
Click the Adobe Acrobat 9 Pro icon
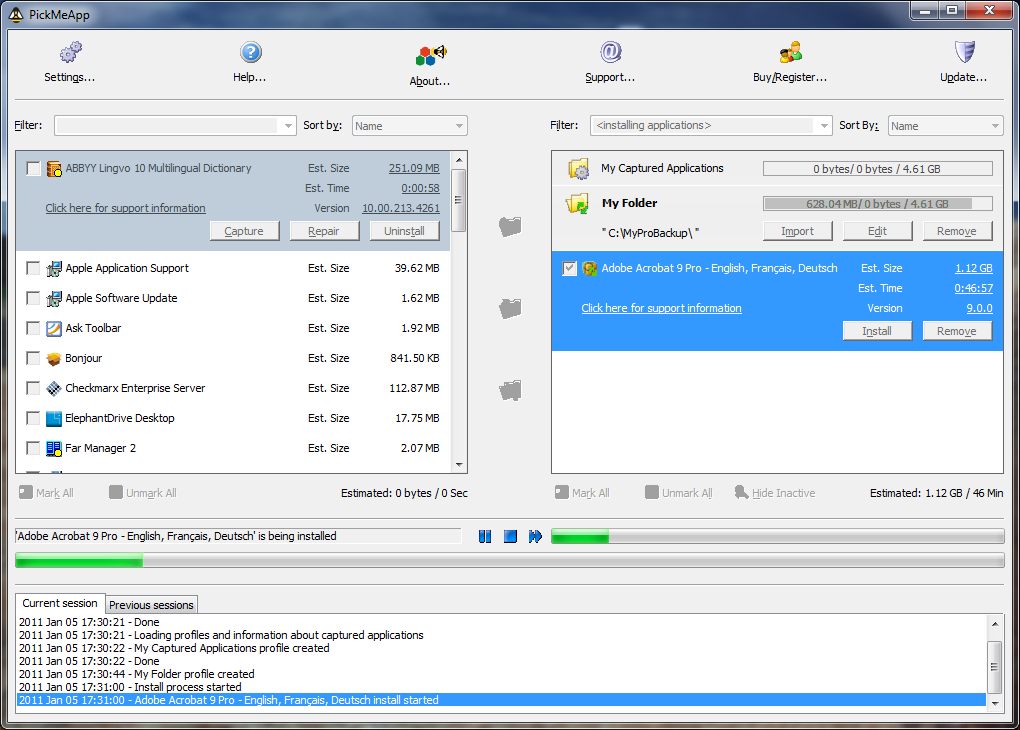coord(589,268)
